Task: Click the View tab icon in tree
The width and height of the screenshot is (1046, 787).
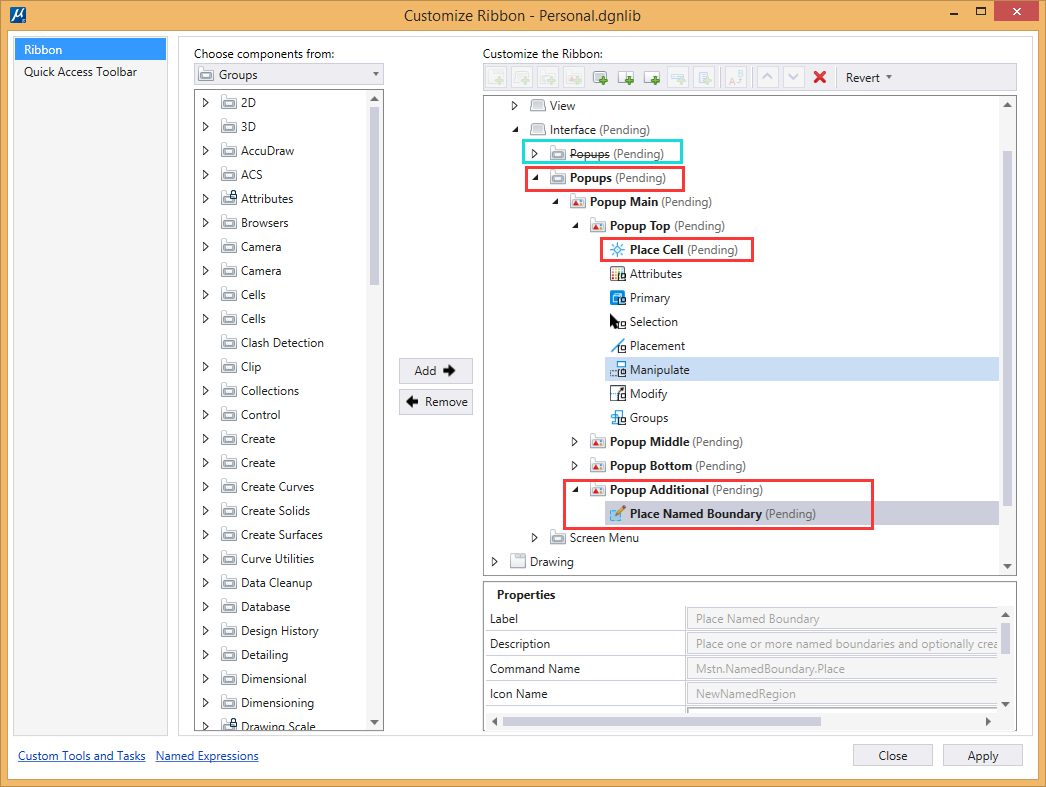Action: (x=538, y=106)
